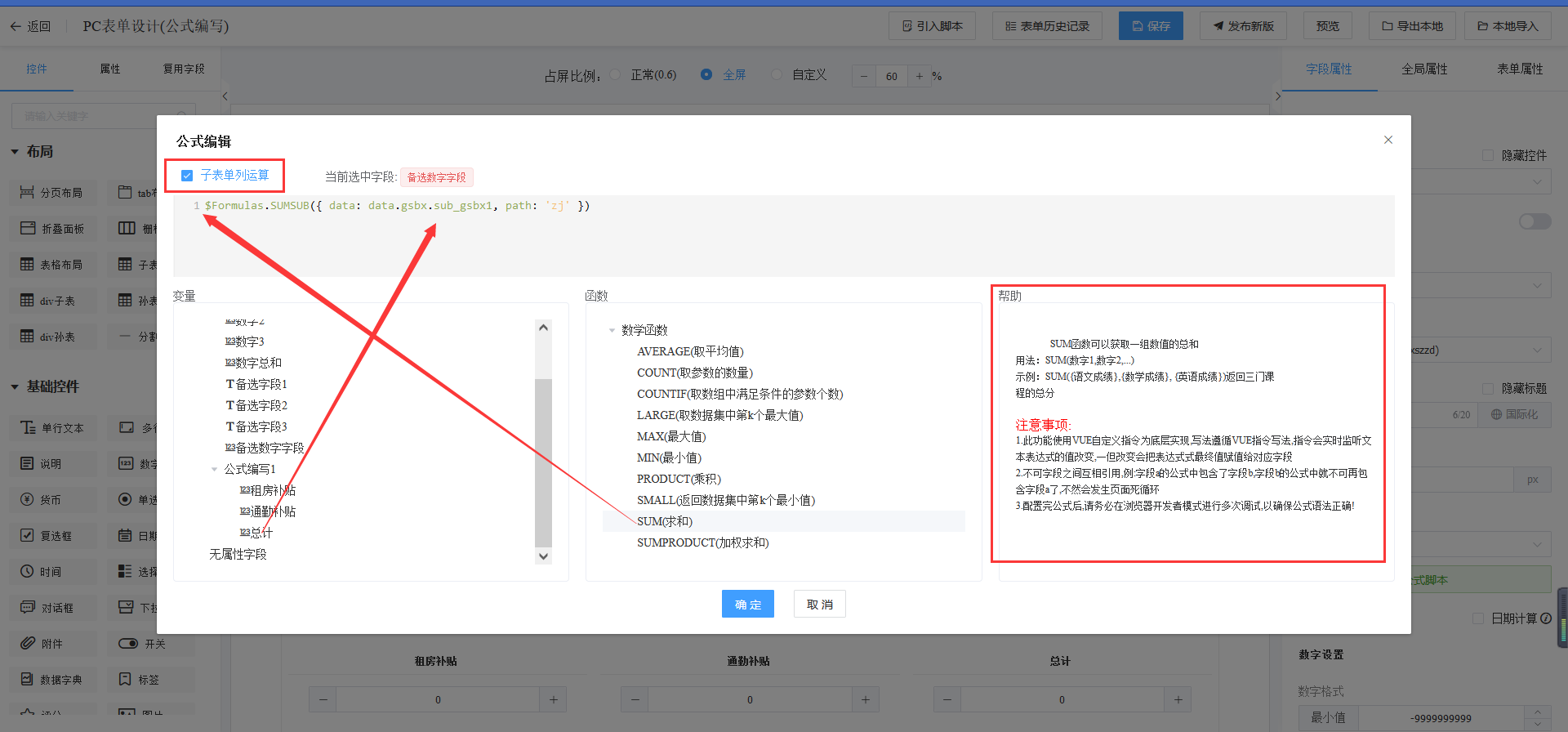This screenshot has width=1568, height=732.
Task: Switch to 属性 tab
Action: tap(110, 69)
